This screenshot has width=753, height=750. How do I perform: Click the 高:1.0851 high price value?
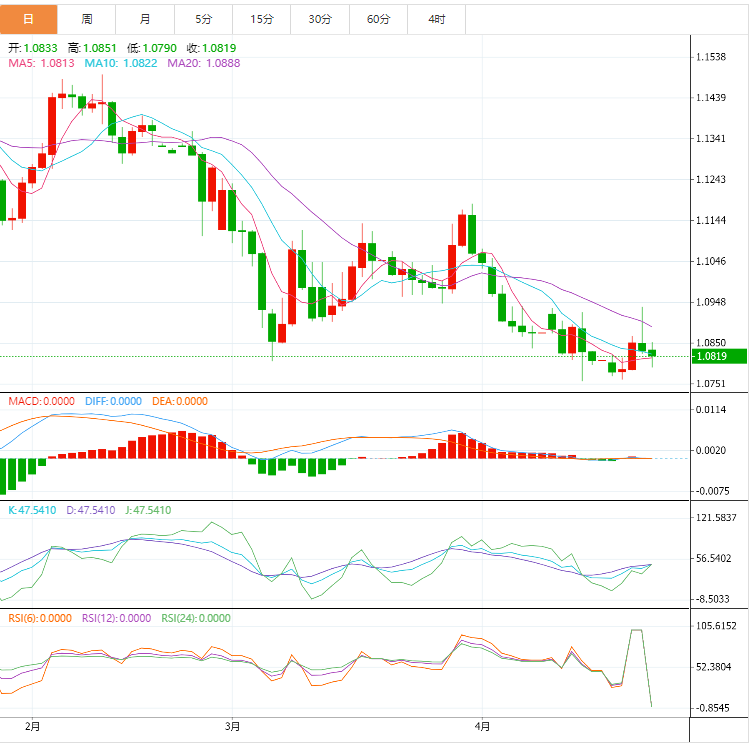tap(92, 48)
